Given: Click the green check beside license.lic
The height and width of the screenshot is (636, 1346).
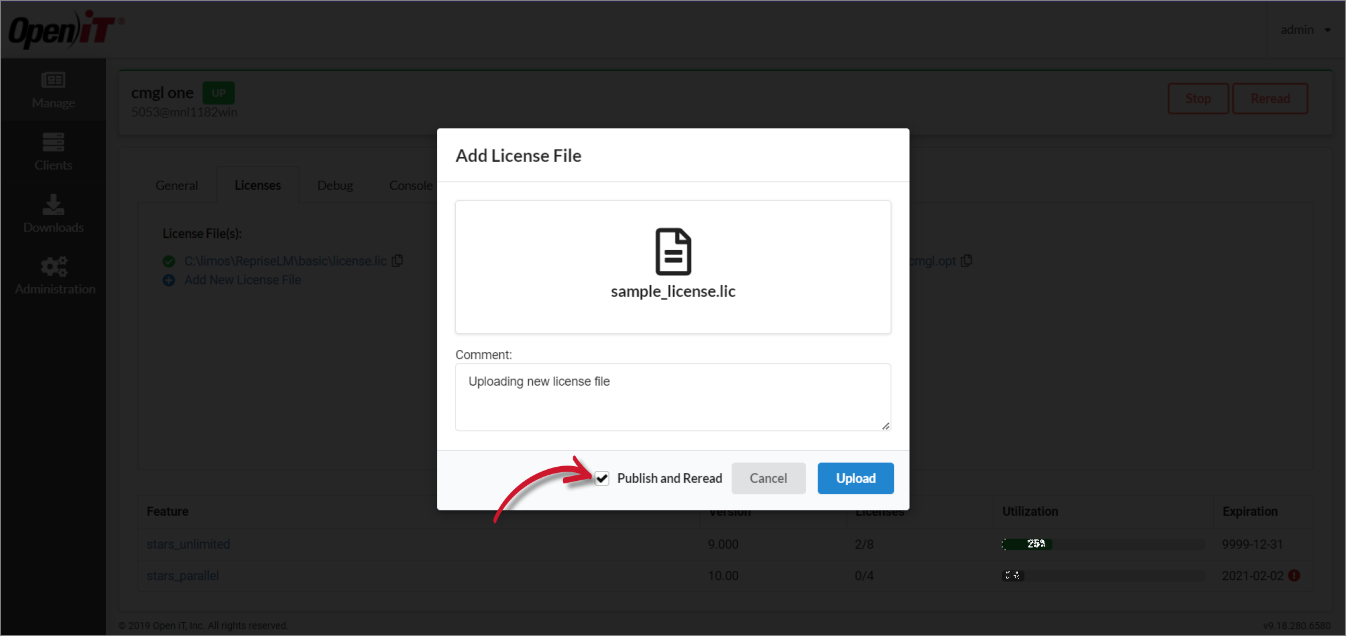Looking at the screenshot, I should 169,262.
